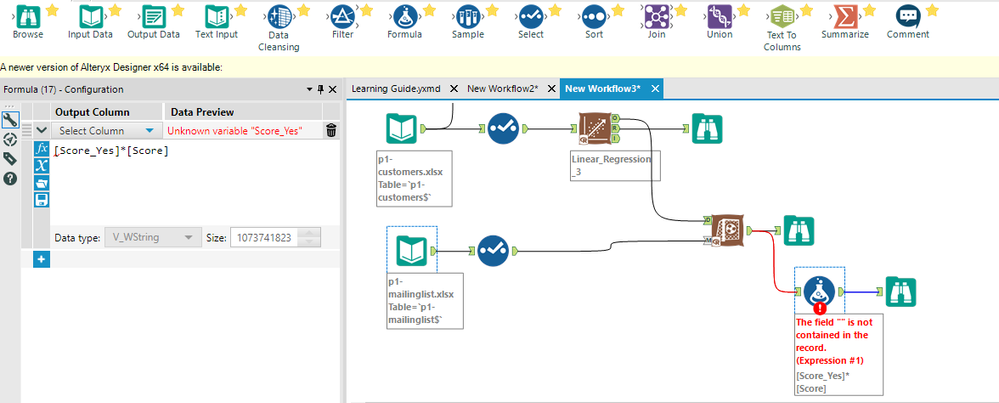Open the help question mark icon

coord(10,179)
